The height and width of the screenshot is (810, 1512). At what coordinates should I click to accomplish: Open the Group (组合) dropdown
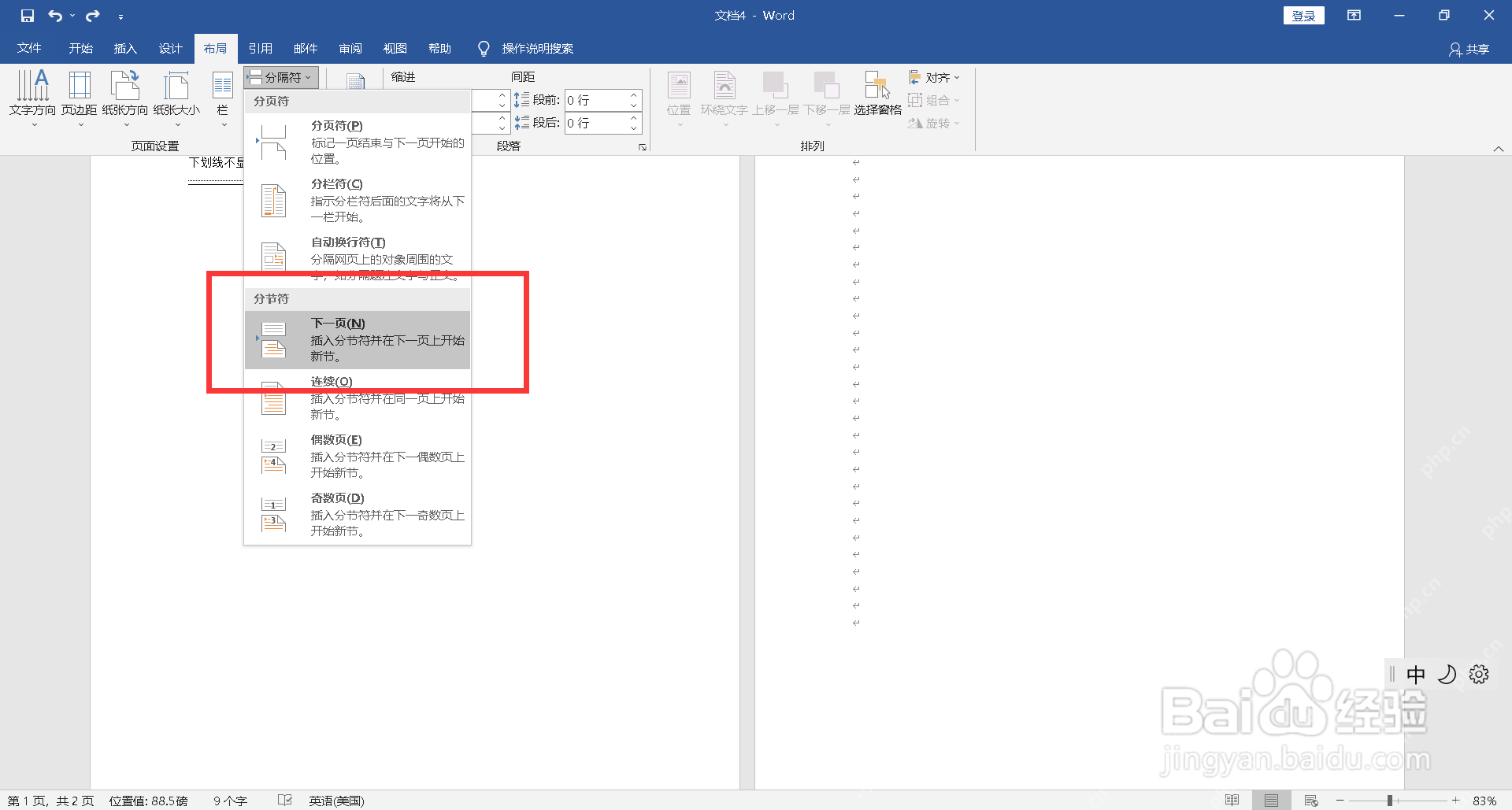[934, 100]
